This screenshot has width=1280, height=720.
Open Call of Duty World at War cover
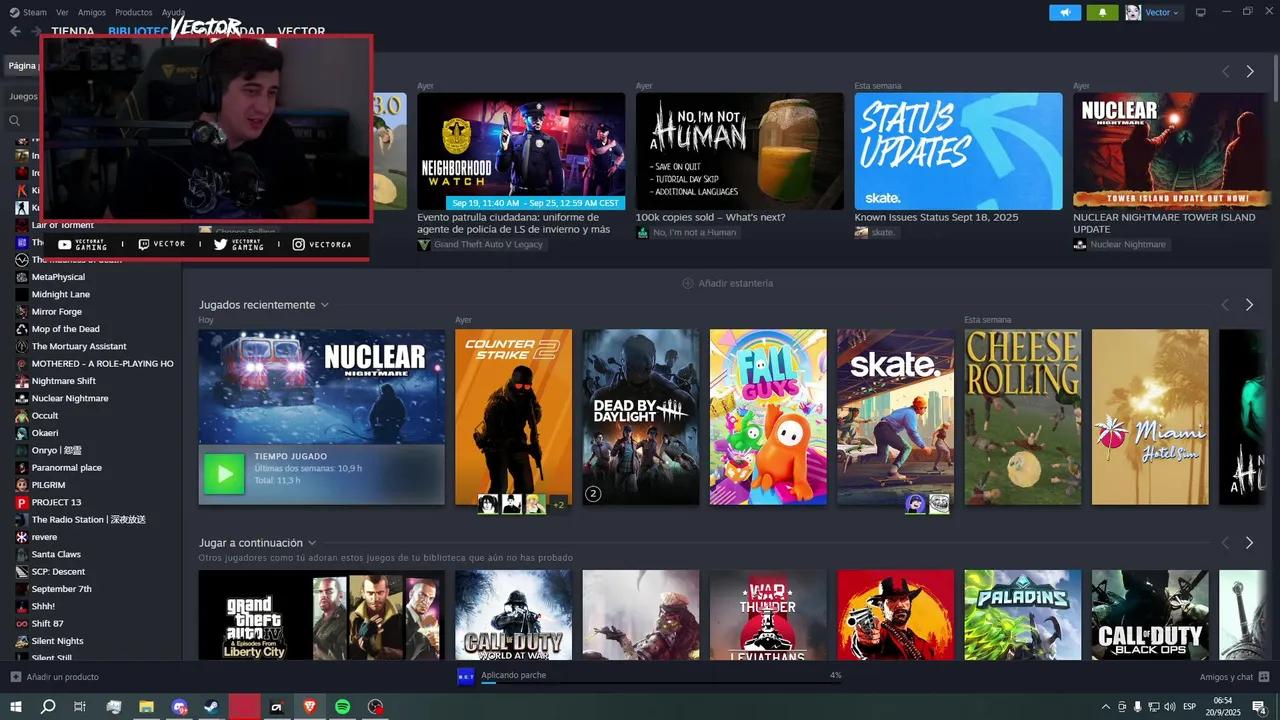pyautogui.click(x=513, y=615)
